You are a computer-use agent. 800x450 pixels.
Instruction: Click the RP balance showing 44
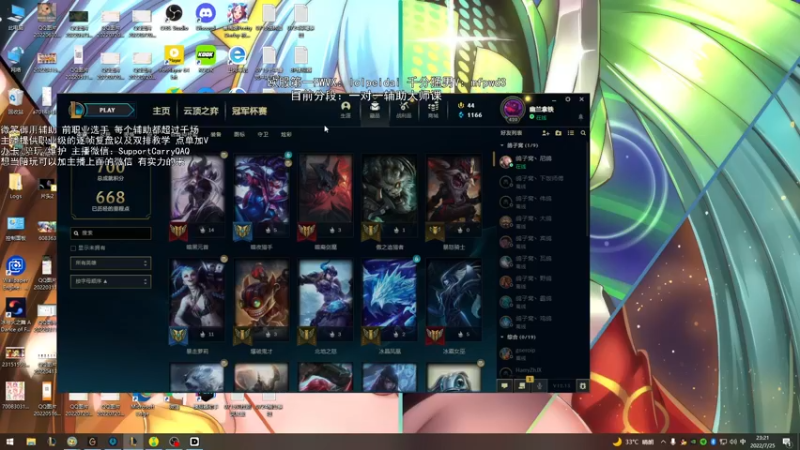pyautogui.click(x=466, y=105)
